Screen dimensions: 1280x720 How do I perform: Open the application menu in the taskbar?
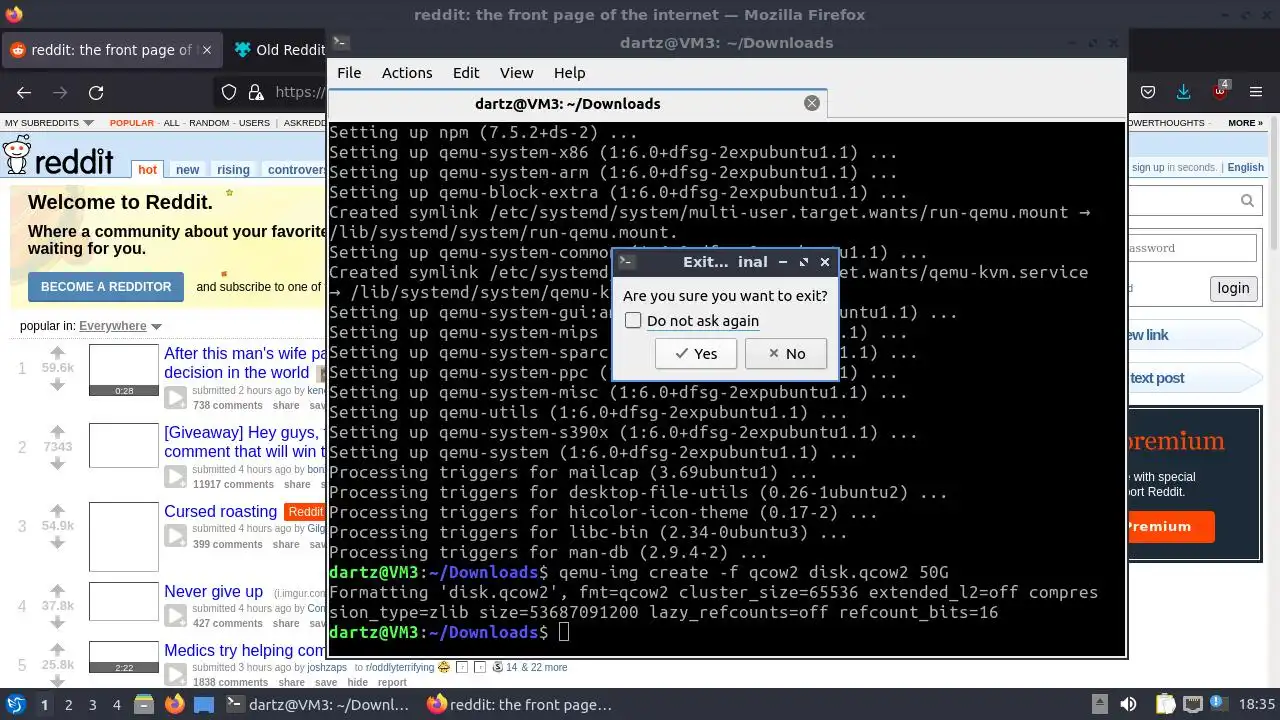click(16, 704)
